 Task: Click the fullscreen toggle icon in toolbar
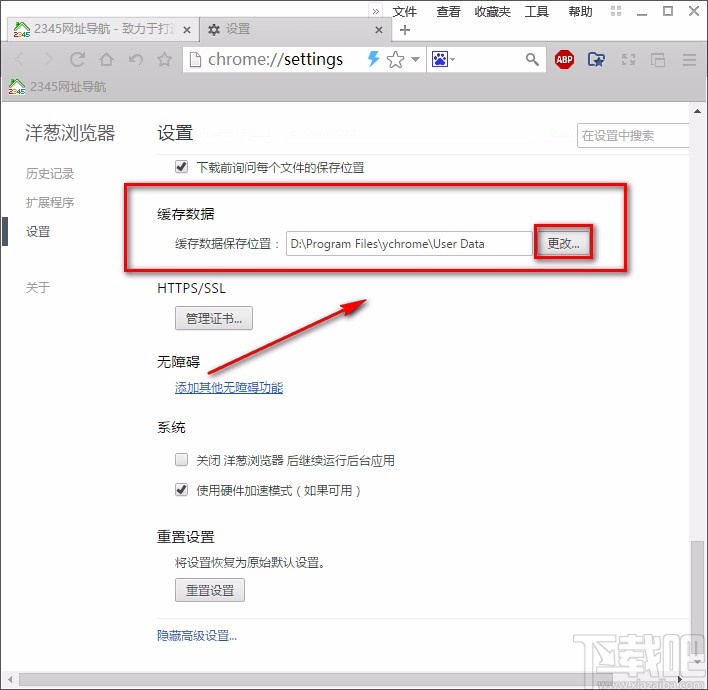point(629,59)
